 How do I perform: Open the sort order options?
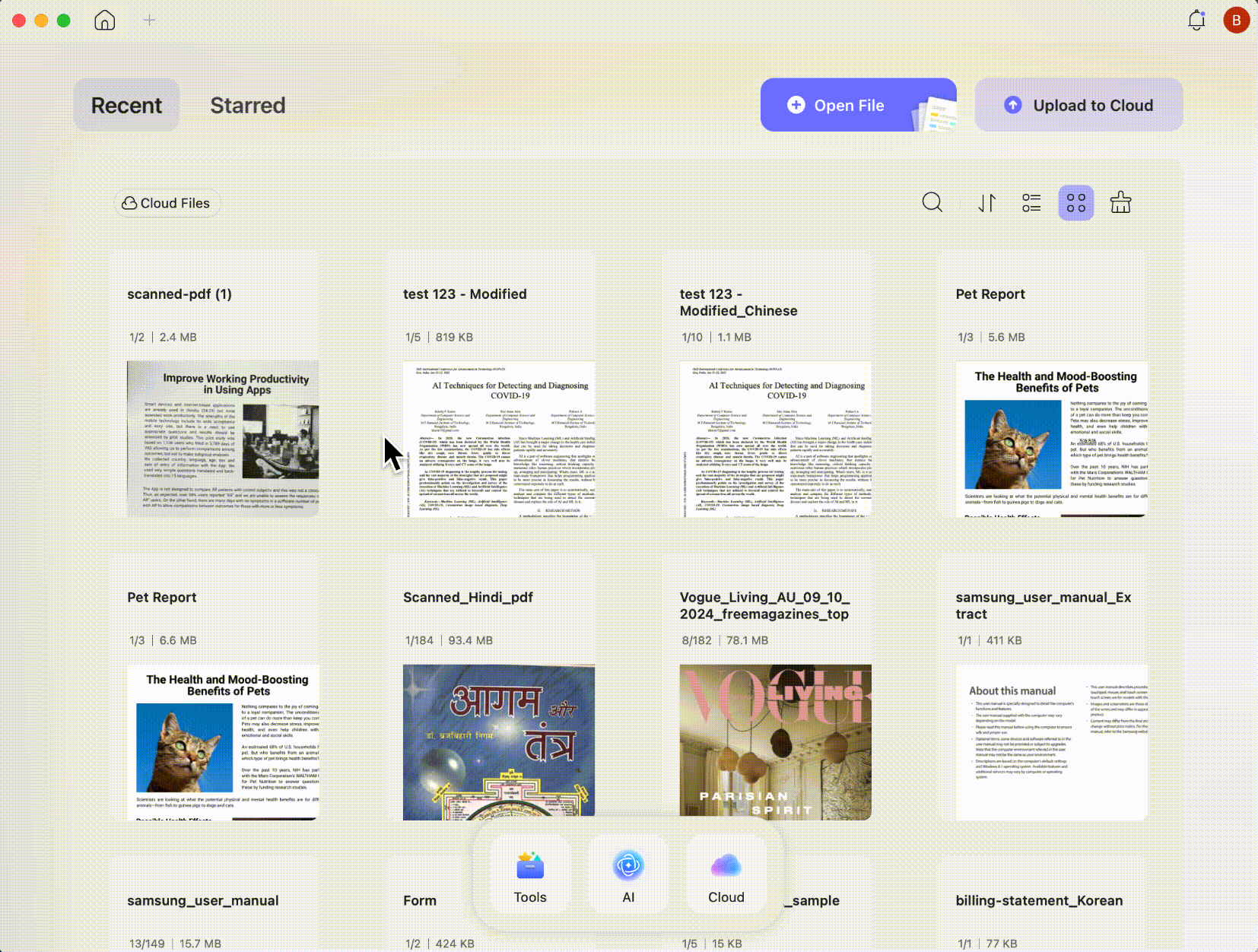pyautogui.click(x=987, y=203)
